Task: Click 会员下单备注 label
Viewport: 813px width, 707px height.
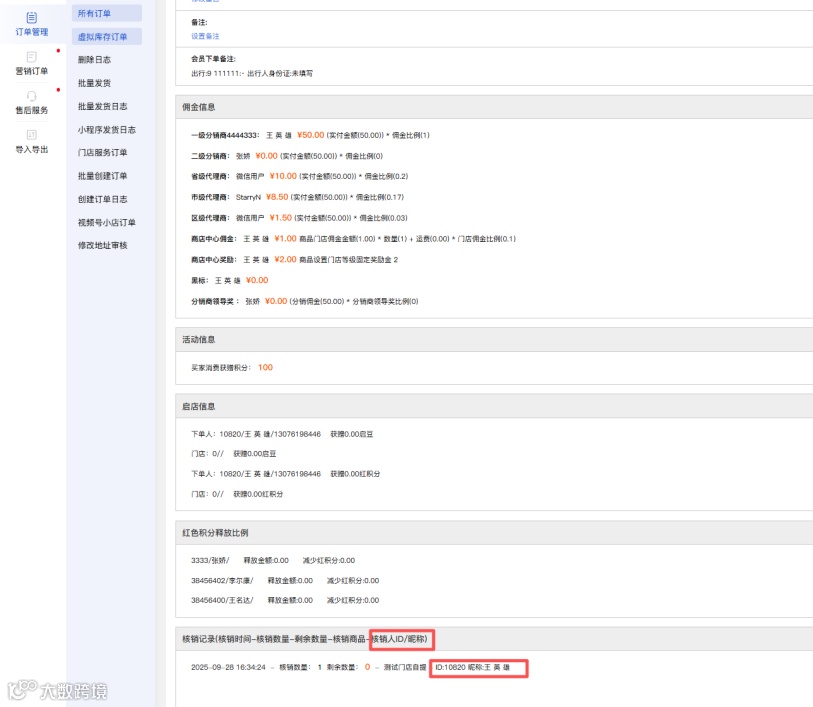Action: coord(213,59)
